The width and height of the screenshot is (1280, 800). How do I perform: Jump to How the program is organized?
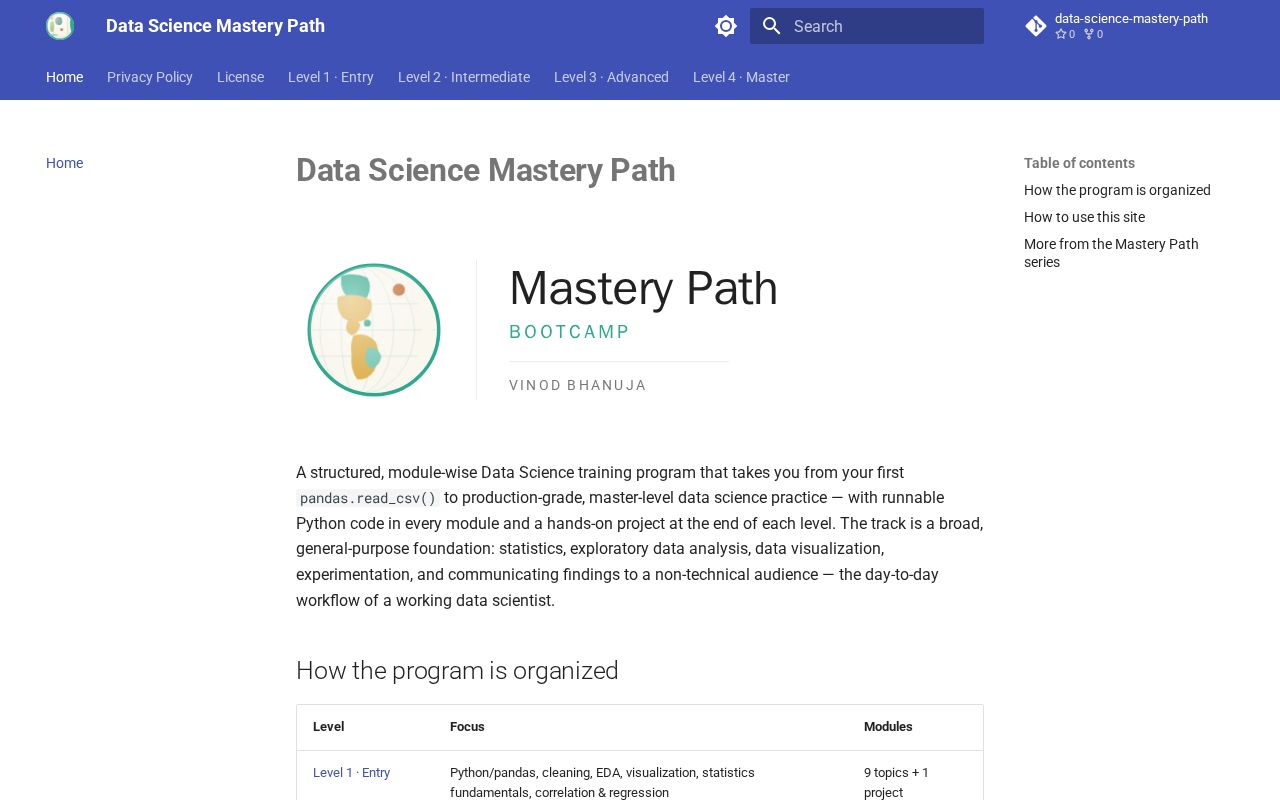(1117, 190)
